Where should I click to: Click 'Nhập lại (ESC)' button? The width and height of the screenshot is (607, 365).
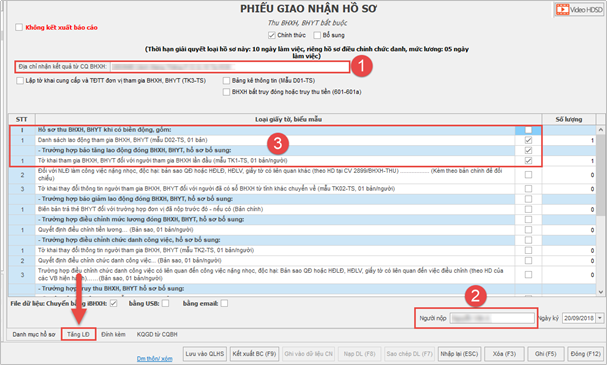pos(459,354)
